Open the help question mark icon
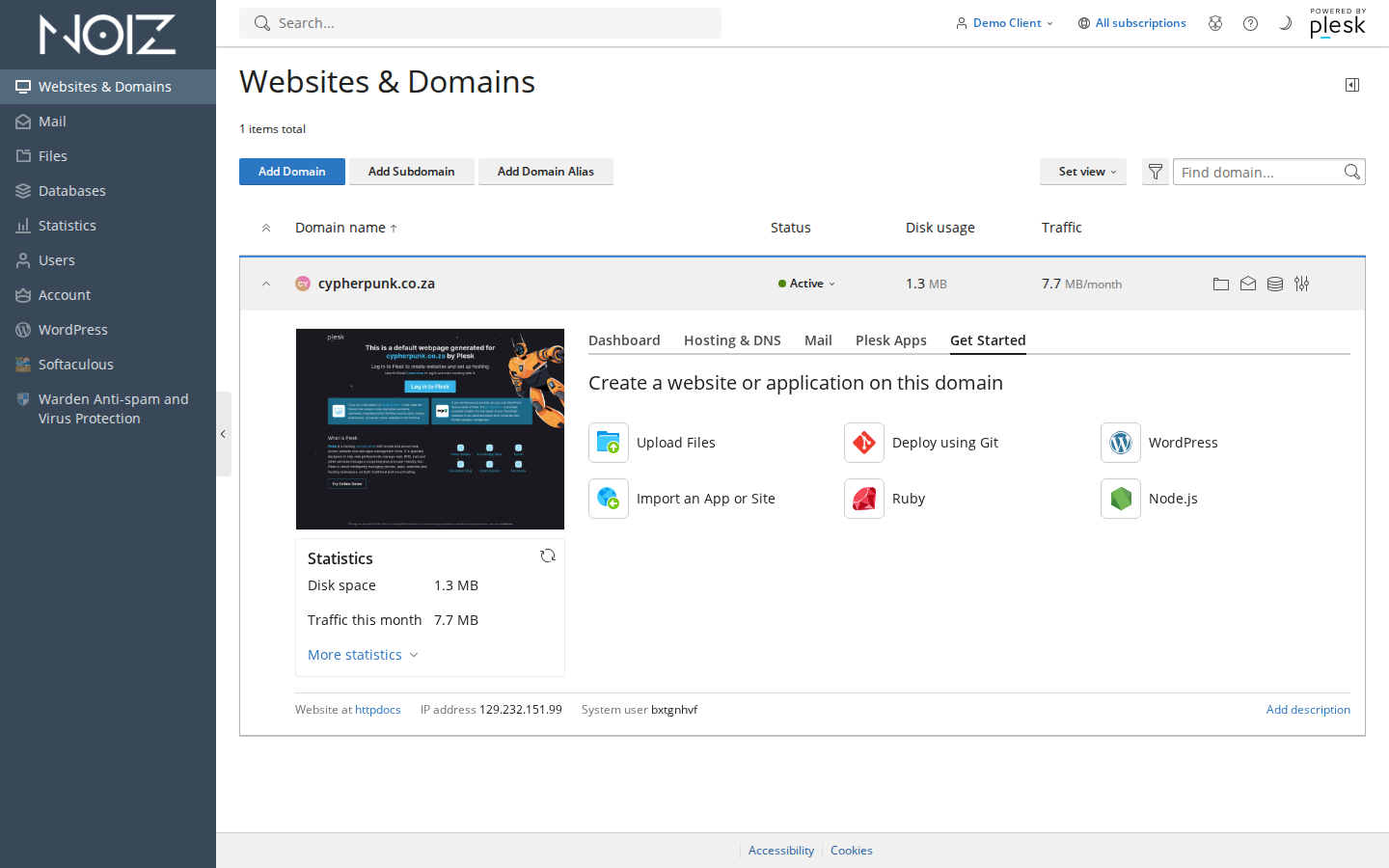Image resolution: width=1389 pixels, height=868 pixels. [1250, 23]
